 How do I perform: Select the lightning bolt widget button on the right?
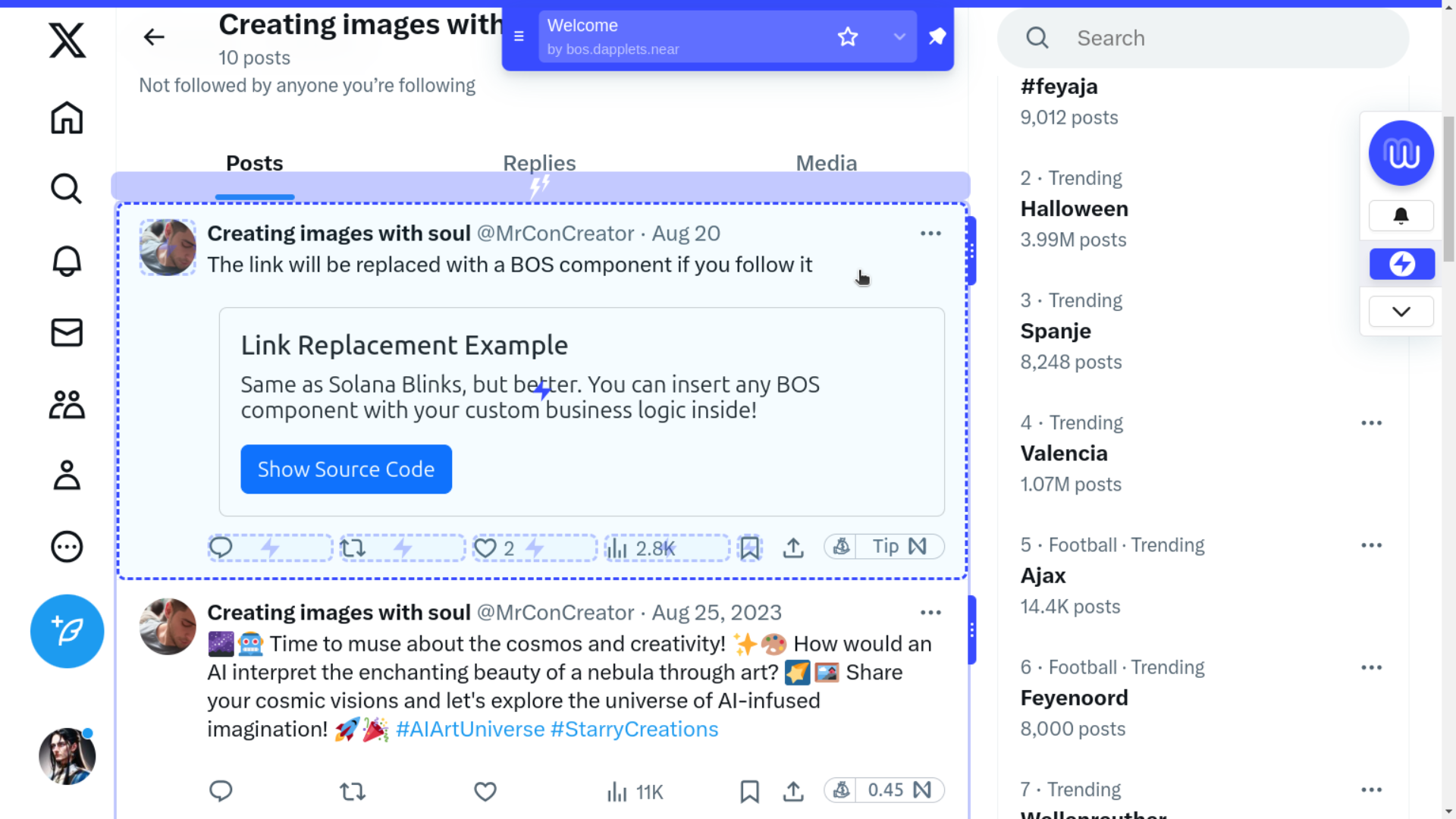click(x=1401, y=264)
